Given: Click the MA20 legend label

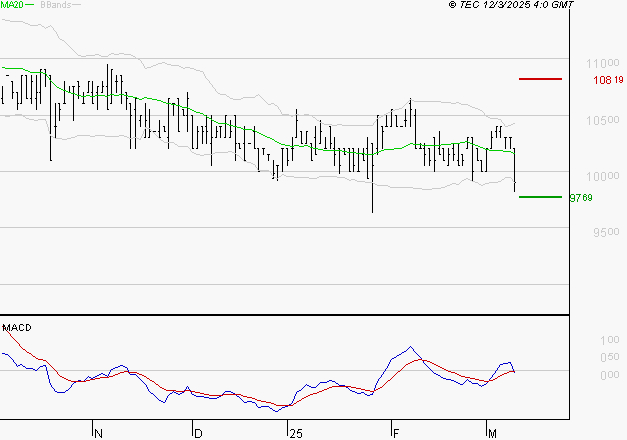Looking at the screenshot, I should tap(12, 4).
